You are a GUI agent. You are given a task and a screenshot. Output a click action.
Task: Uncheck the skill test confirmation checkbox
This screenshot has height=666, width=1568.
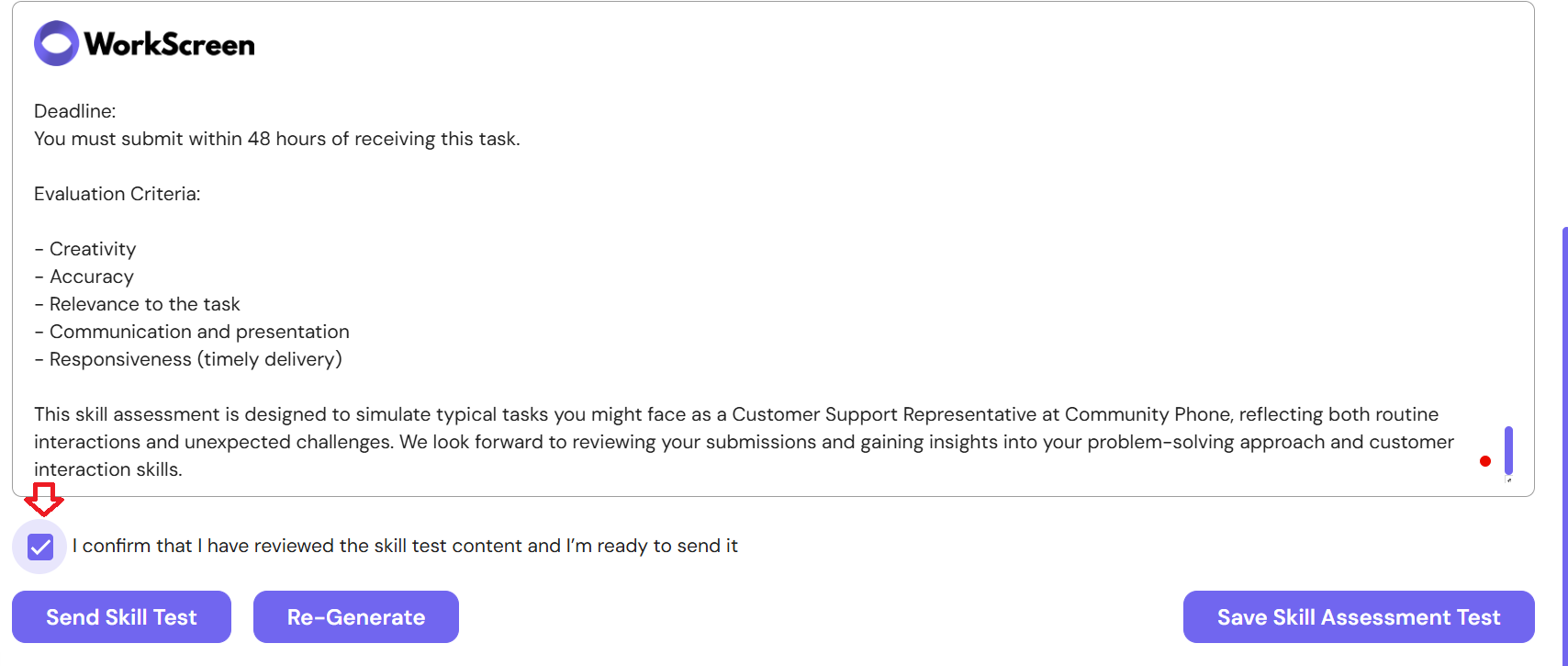pyautogui.click(x=40, y=547)
